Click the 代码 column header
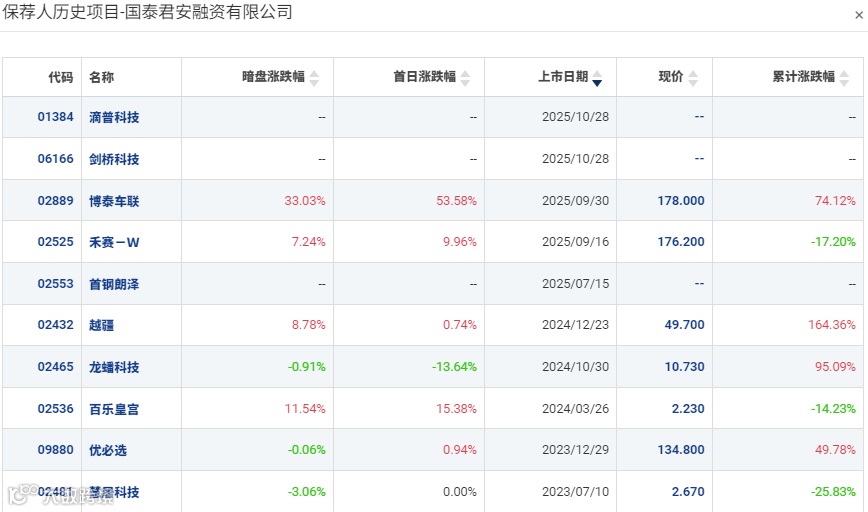This screenshot has height=512, width=868. [x=61, y=77]
